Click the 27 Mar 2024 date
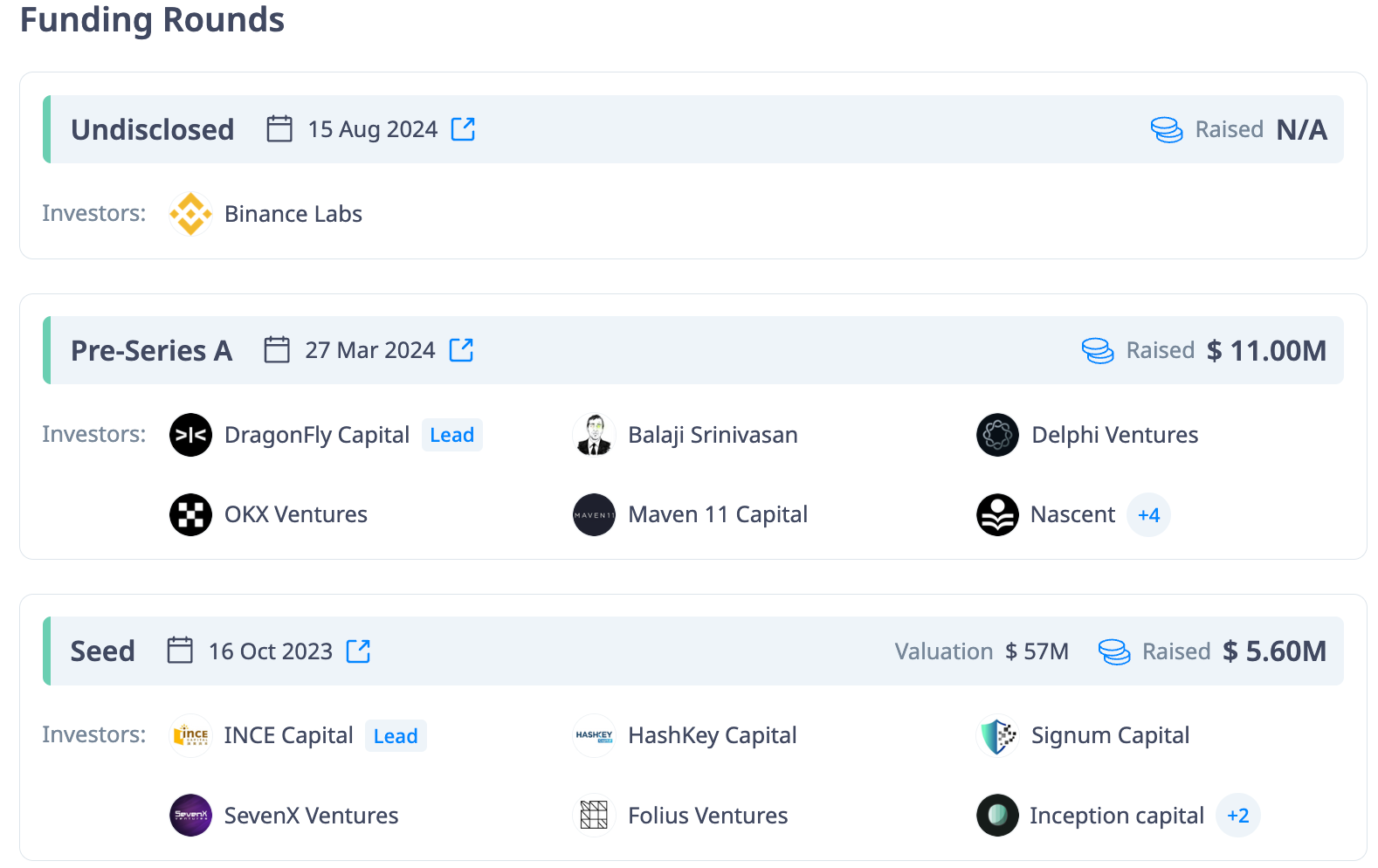This screenshot has height=868, width=1378. [x=370, y=350]
